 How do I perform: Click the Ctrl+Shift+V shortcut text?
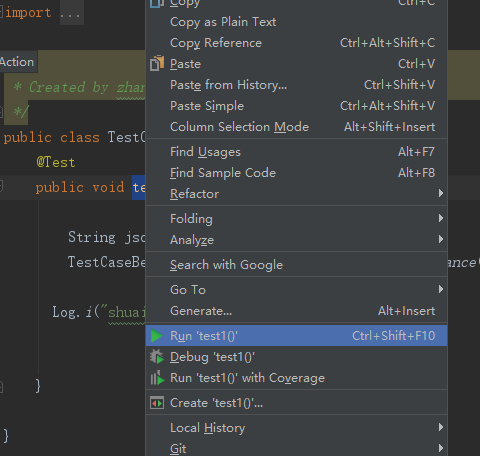coord(399,85)
